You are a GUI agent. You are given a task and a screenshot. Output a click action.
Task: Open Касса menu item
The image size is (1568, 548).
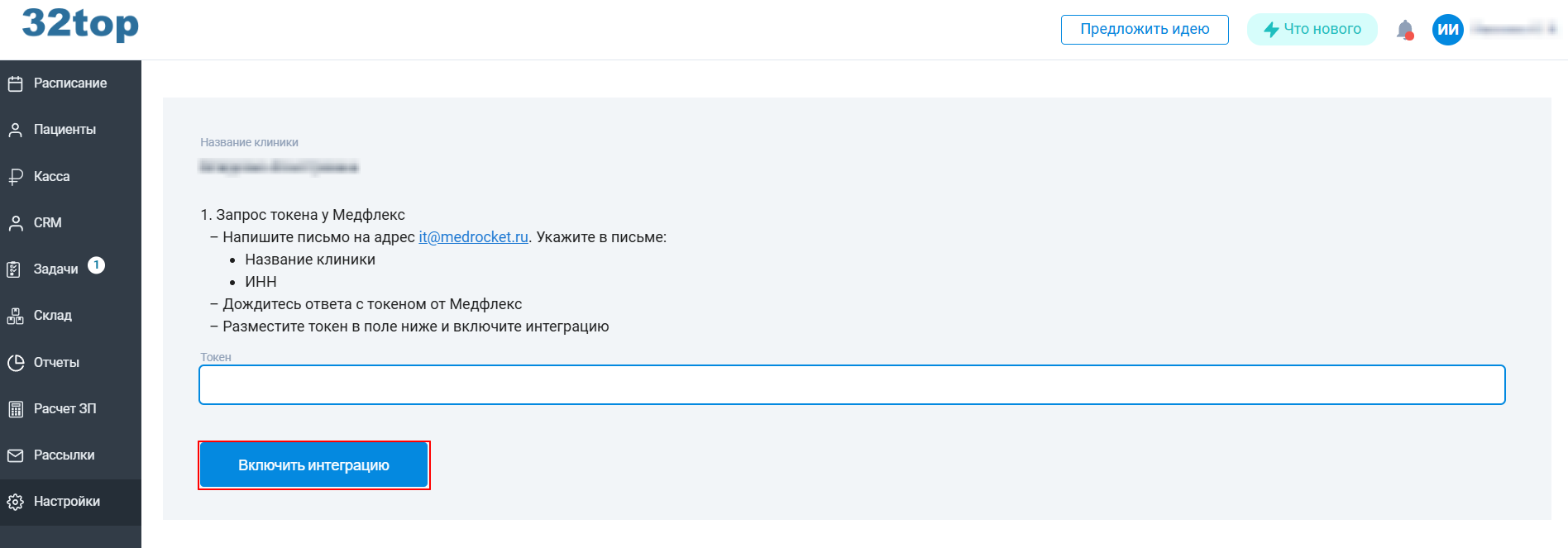click(70, 176)
